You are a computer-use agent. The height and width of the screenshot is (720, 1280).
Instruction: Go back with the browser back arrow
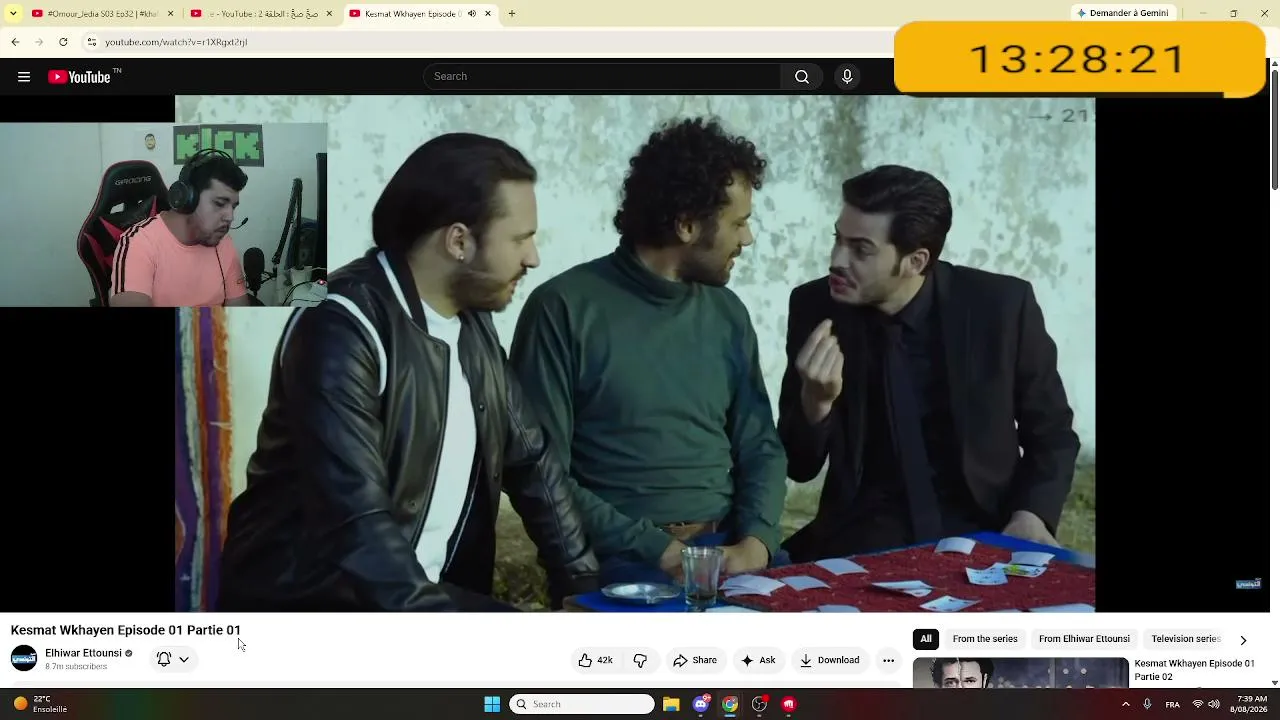(x=15, y=42)
